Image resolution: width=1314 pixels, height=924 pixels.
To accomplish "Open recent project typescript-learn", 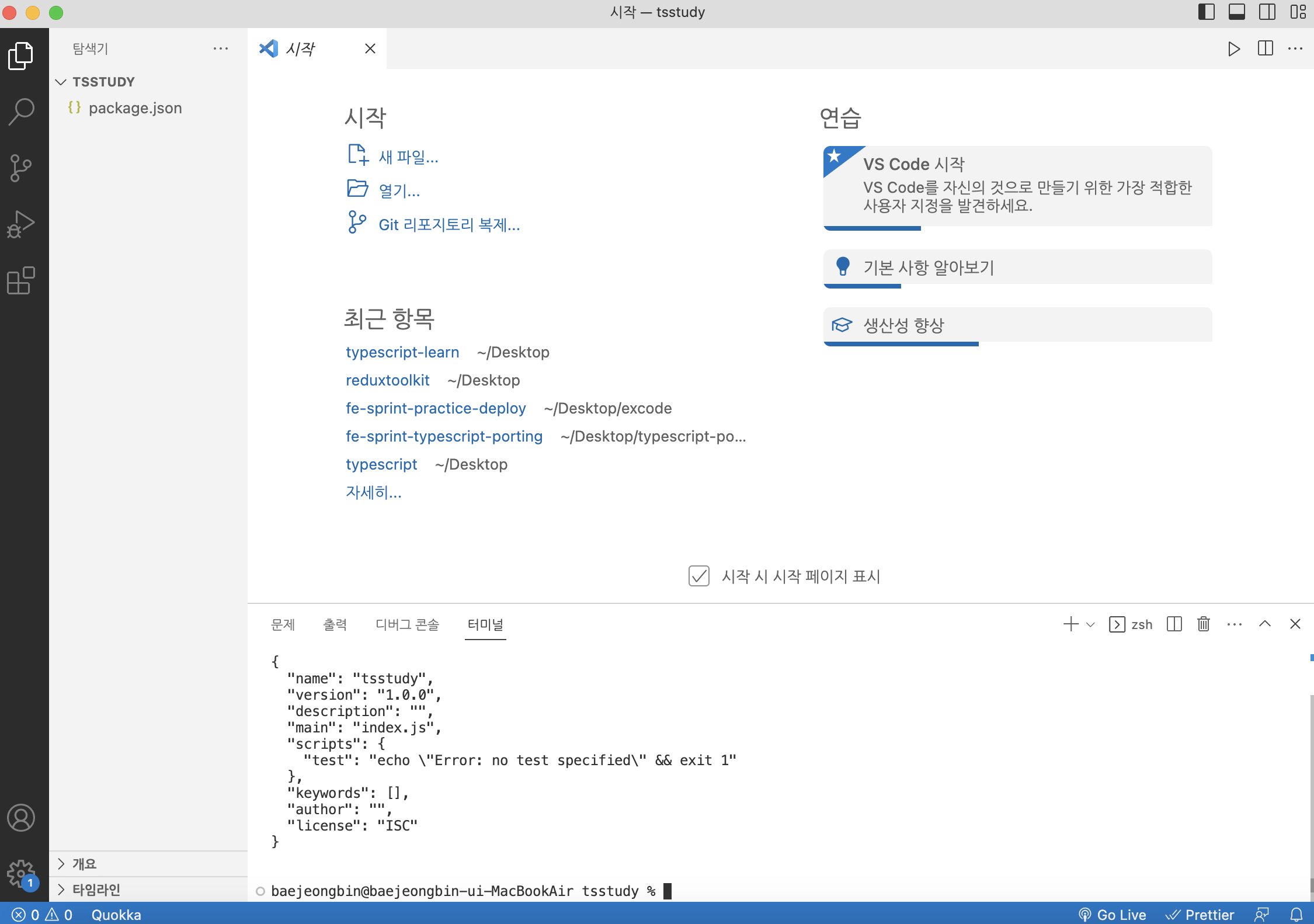I will (x=402, y=352).
